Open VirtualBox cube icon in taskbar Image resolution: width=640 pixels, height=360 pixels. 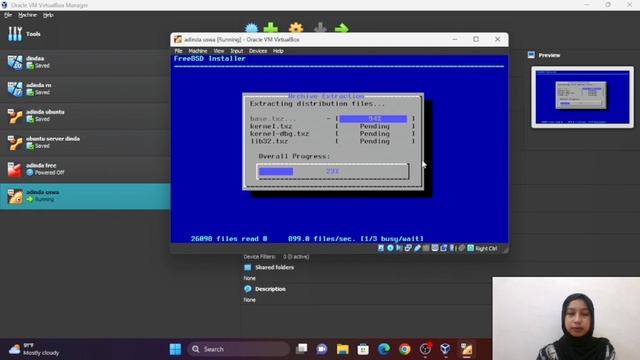(445, 349)
